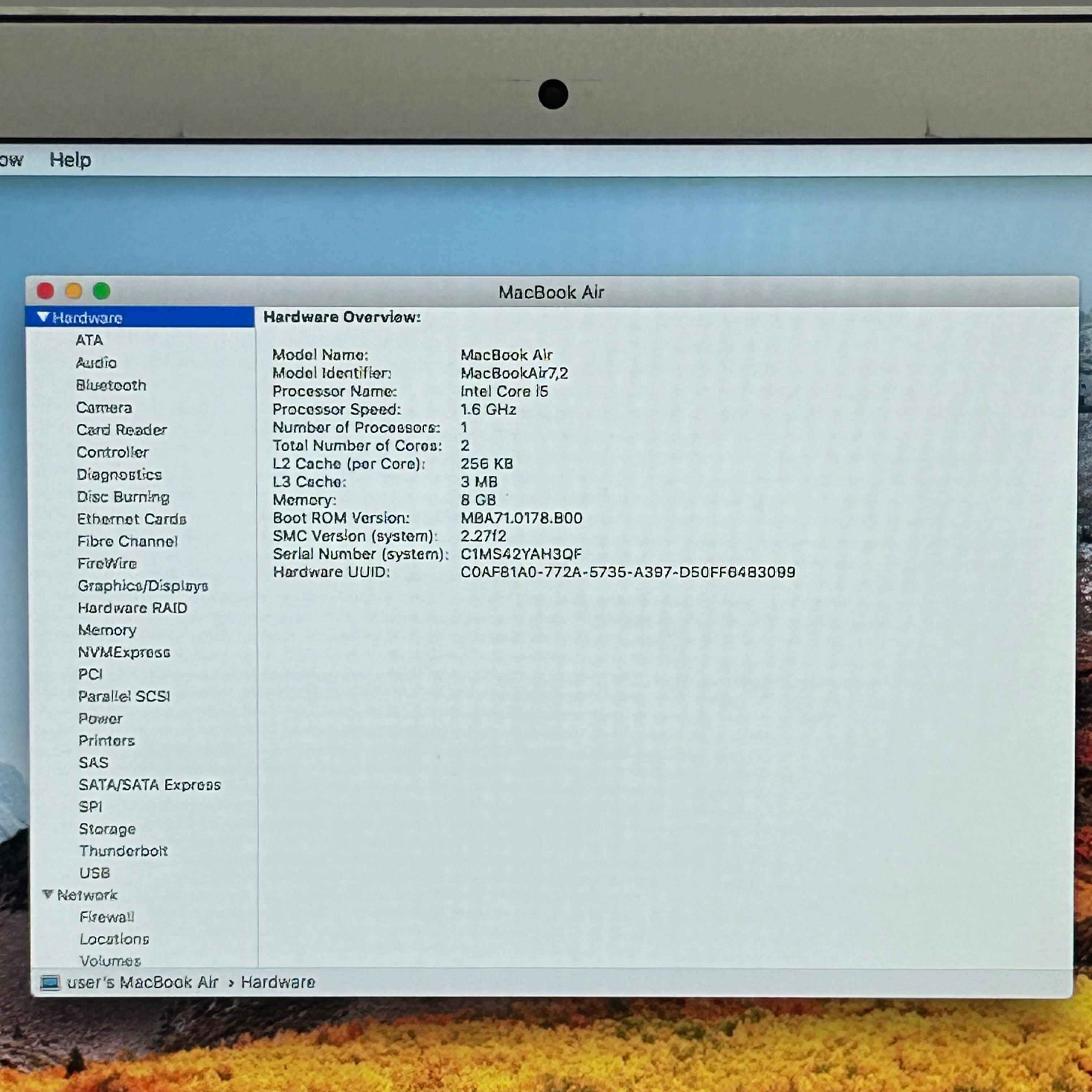
Task: Click the serial number value C1MS42YAH3QF
Action: point(521,554)
